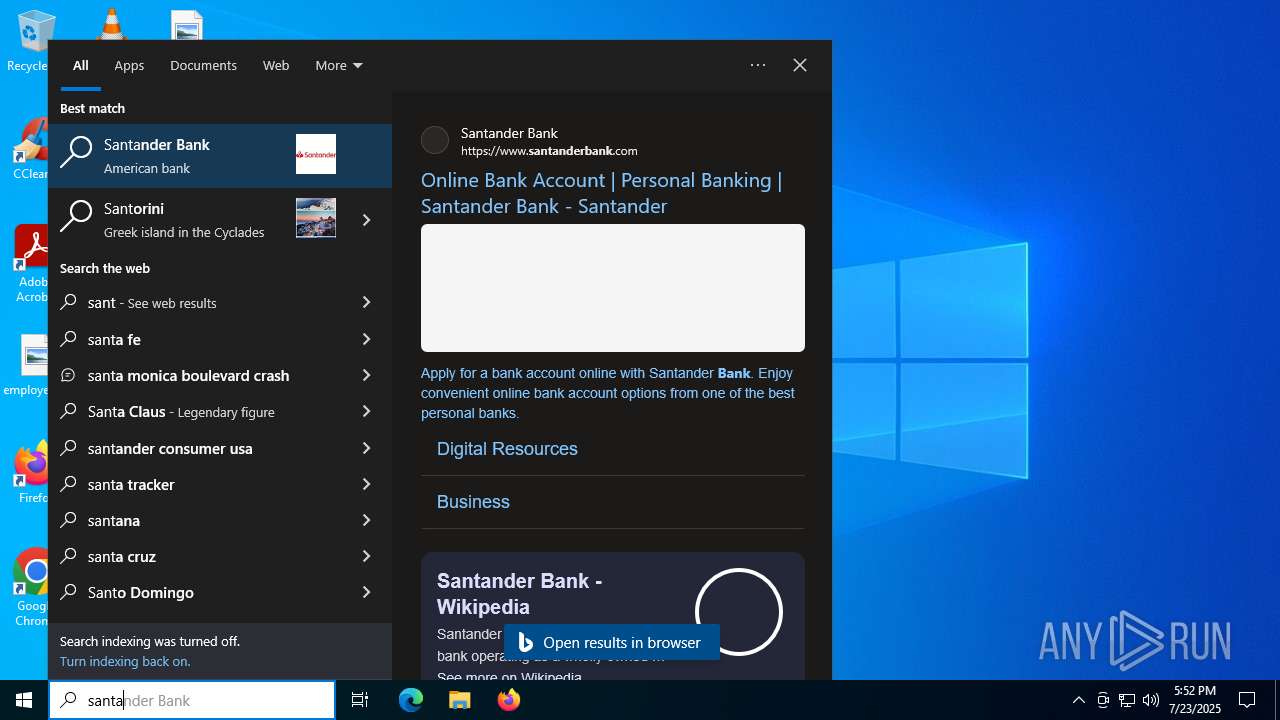Select 'santa fe' web suggestion
The width and height of the screenshot is (1280, 720).
pyautogui.click(x=195, y=339)
